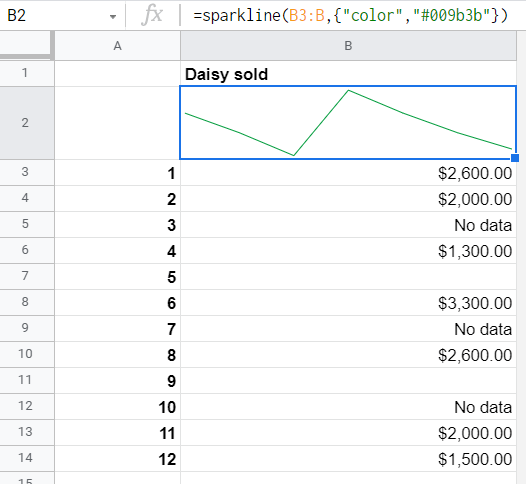Image resolution: width=526 pixels, height=484 pixels.
Task: Select row header 10
Action: pyautogui.click(x=27, y=355)
